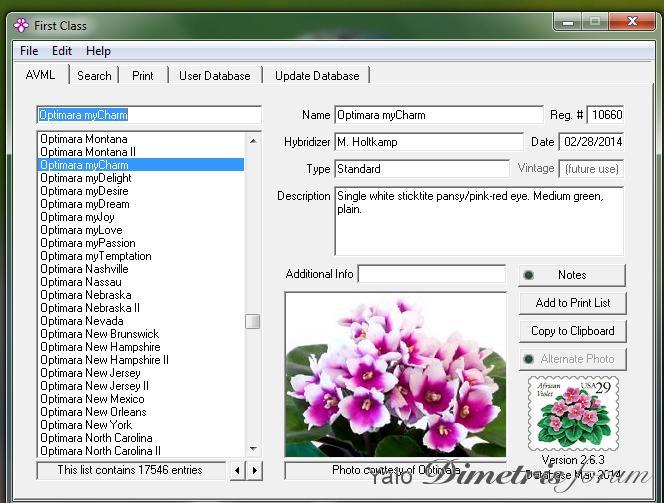Screen dimensions: 664x503
Task: Click the list scrollbar down arrow
Action: click(x=253, y=448)
